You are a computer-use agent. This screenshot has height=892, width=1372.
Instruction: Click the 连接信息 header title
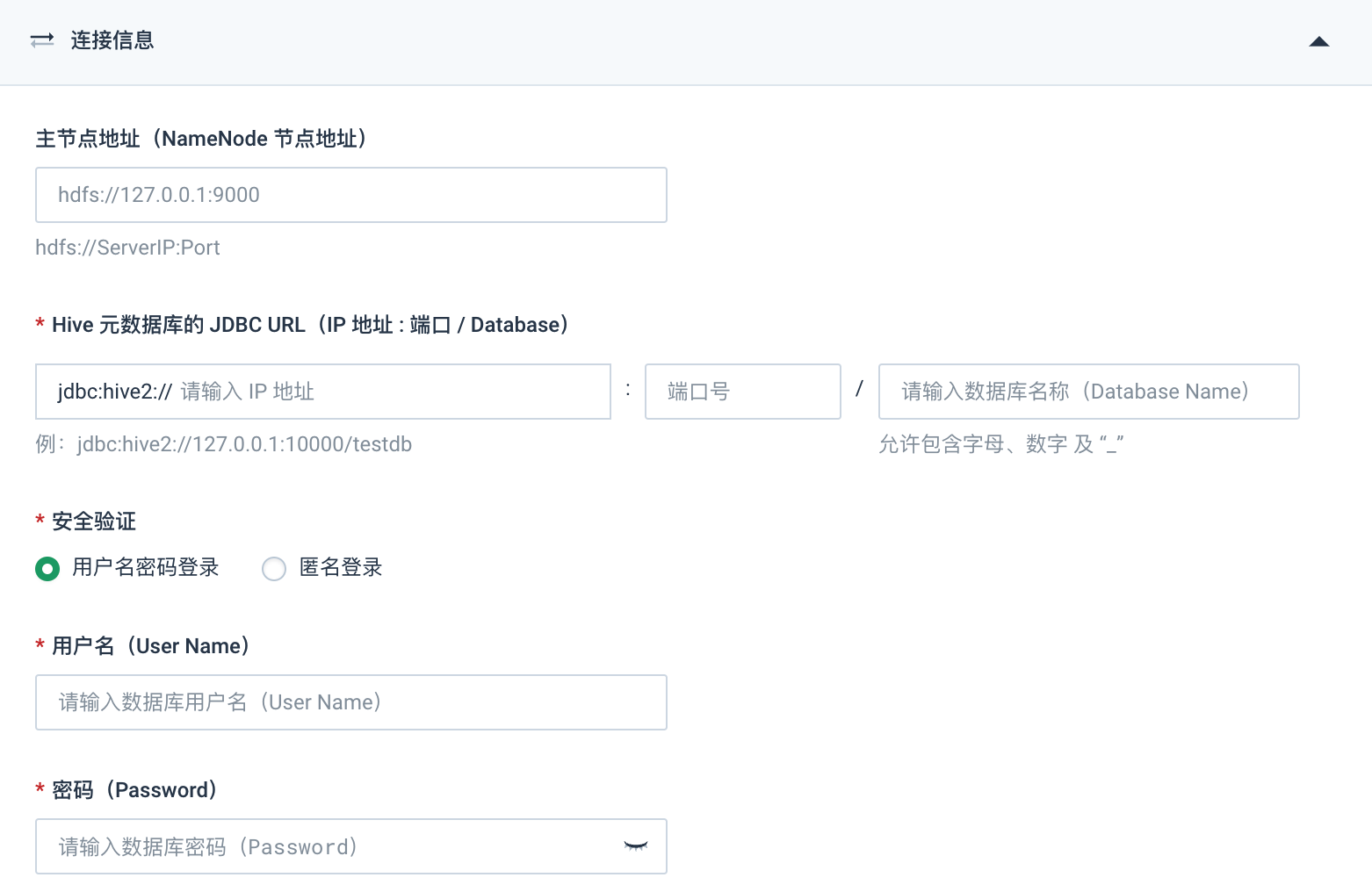(112, 40)
